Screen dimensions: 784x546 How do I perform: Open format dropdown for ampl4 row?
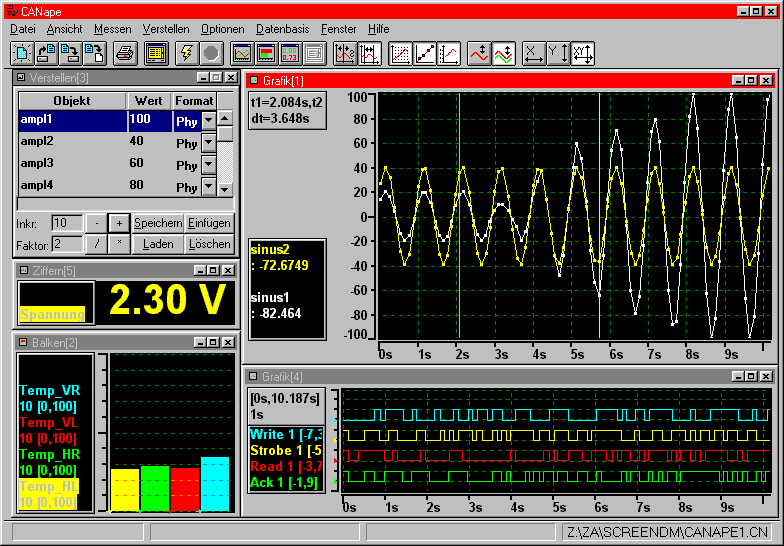208,186
